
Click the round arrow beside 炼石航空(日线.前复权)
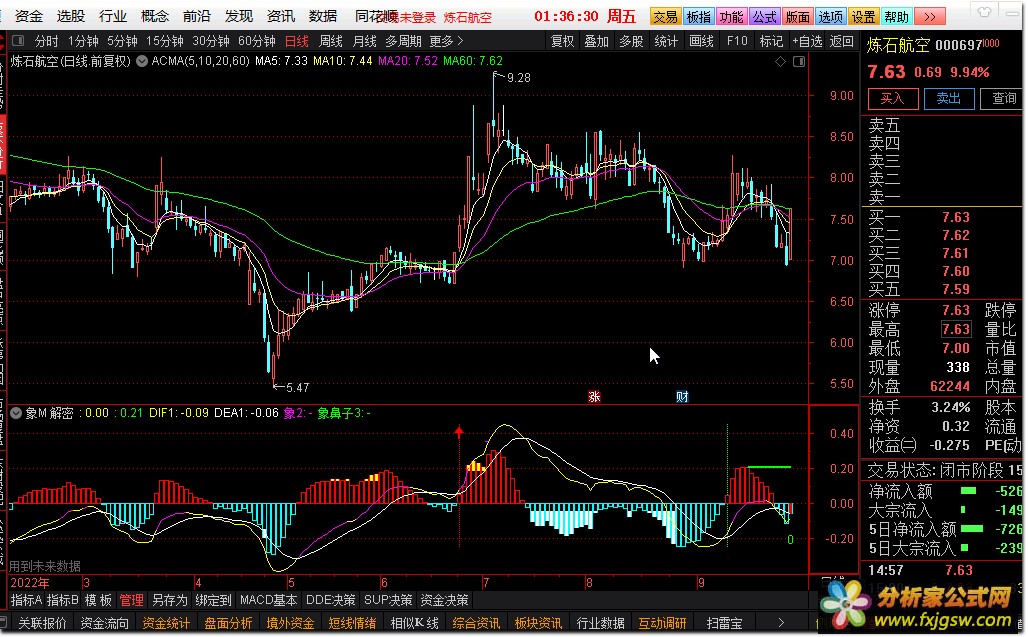(x=142, y=61)
